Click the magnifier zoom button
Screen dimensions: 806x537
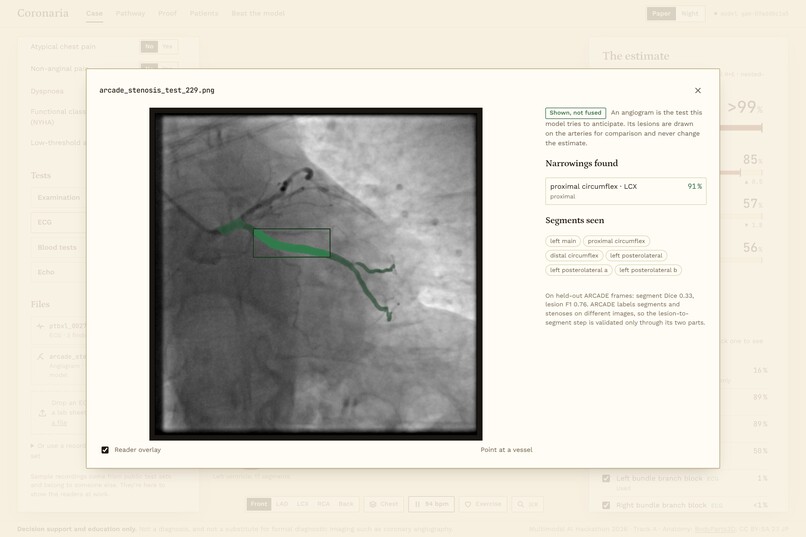coord(527,504)
